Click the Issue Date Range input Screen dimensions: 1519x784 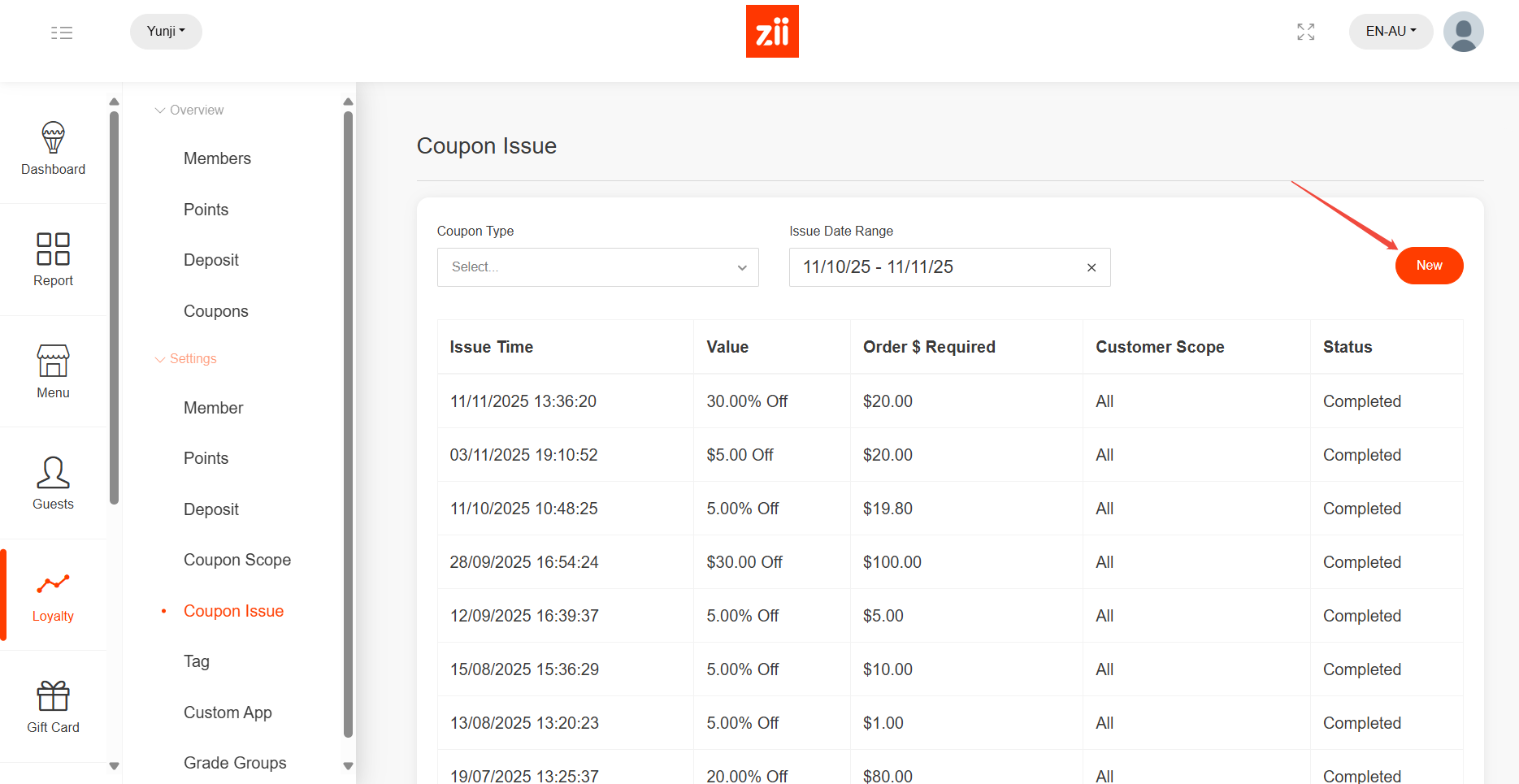tap(935, 267)
